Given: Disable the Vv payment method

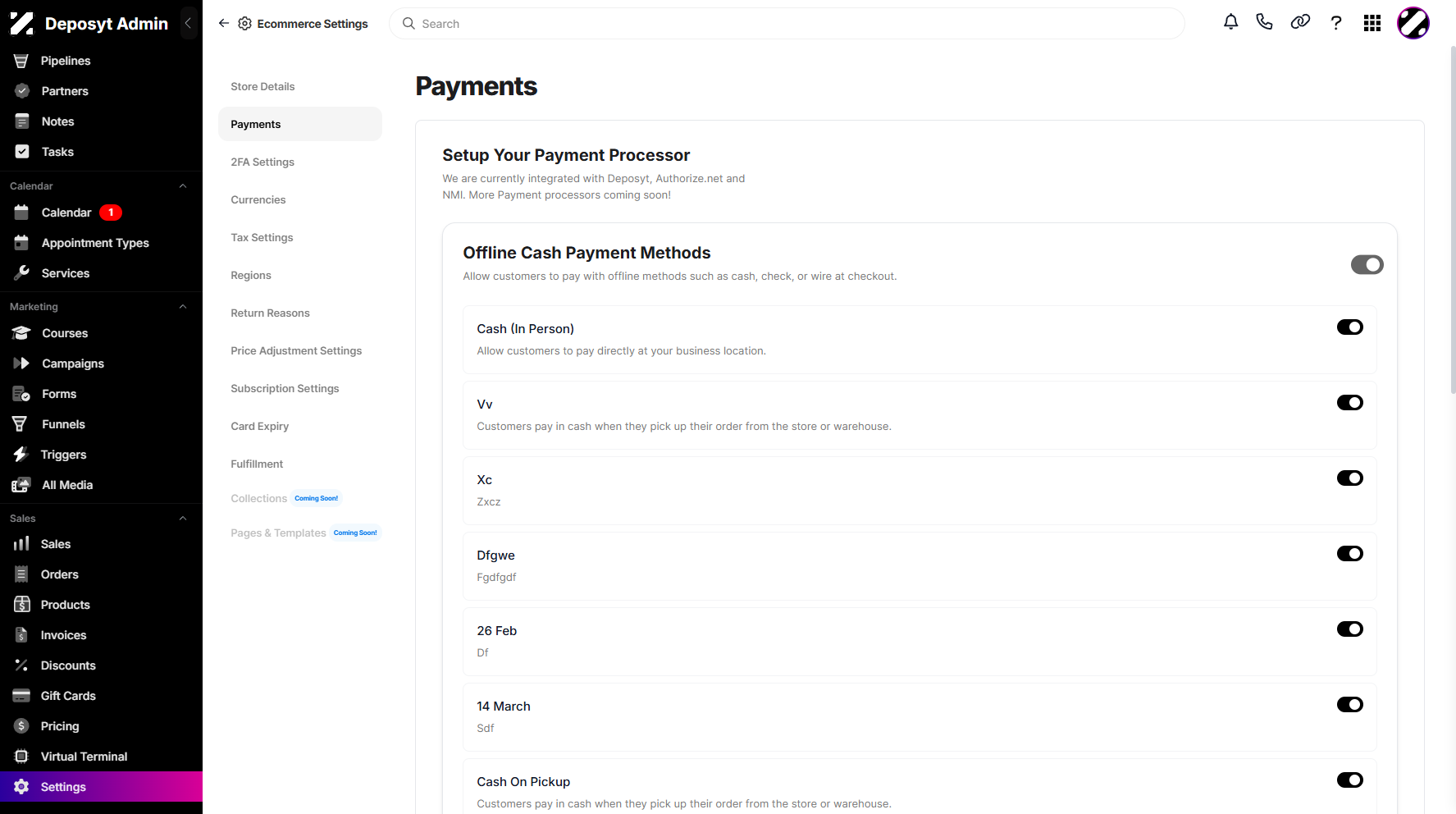Looking at the screenshot, I should tap(1350, 403).
